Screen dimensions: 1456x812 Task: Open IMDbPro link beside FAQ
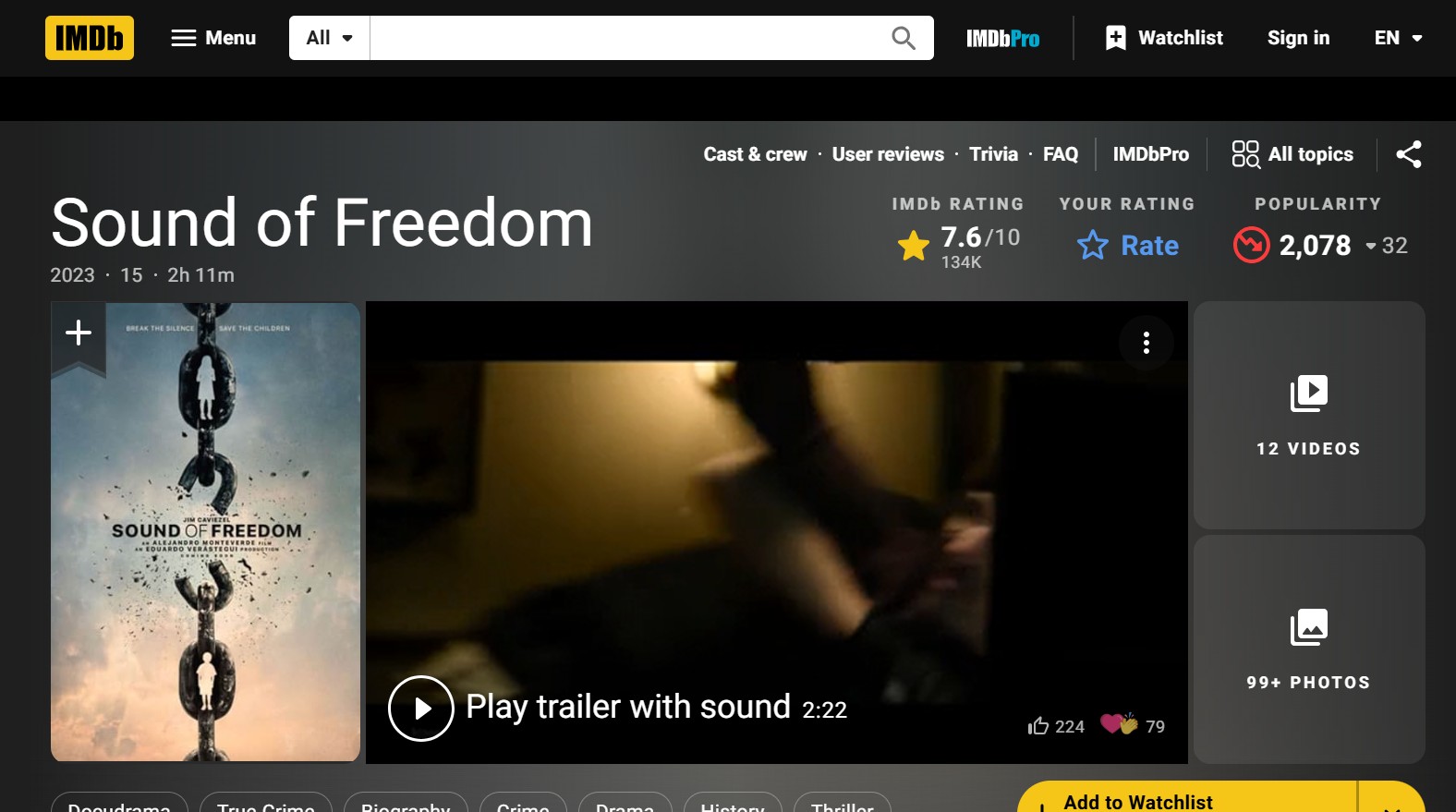pos(1151,154)
